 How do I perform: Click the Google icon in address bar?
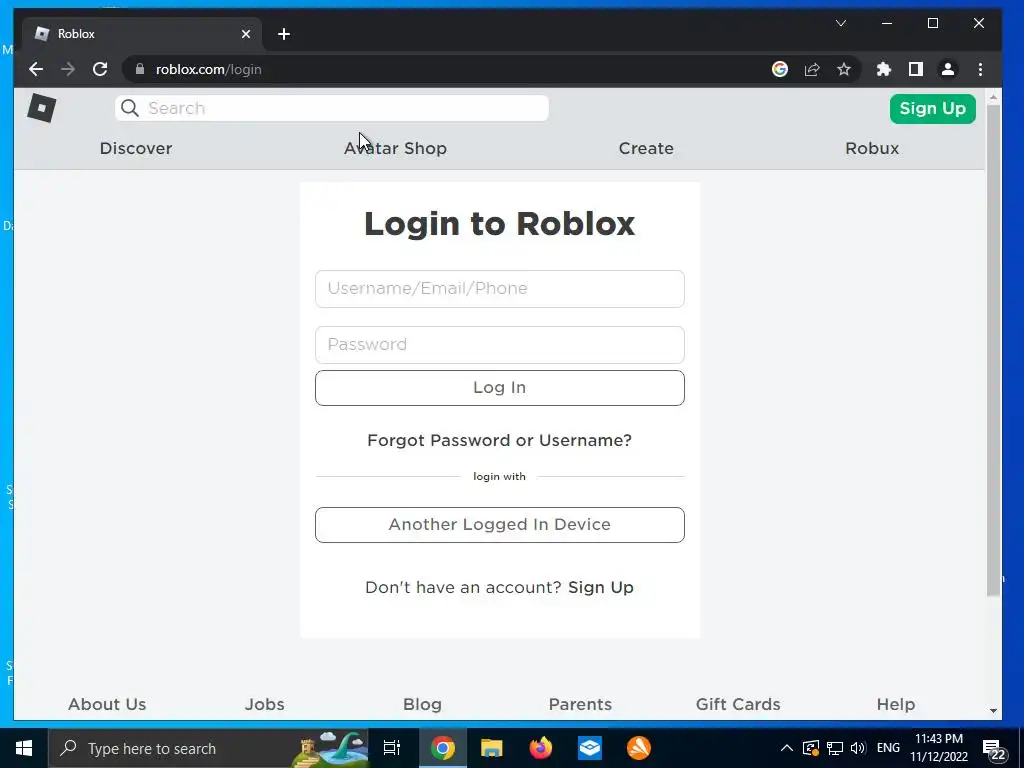(780, 69)
